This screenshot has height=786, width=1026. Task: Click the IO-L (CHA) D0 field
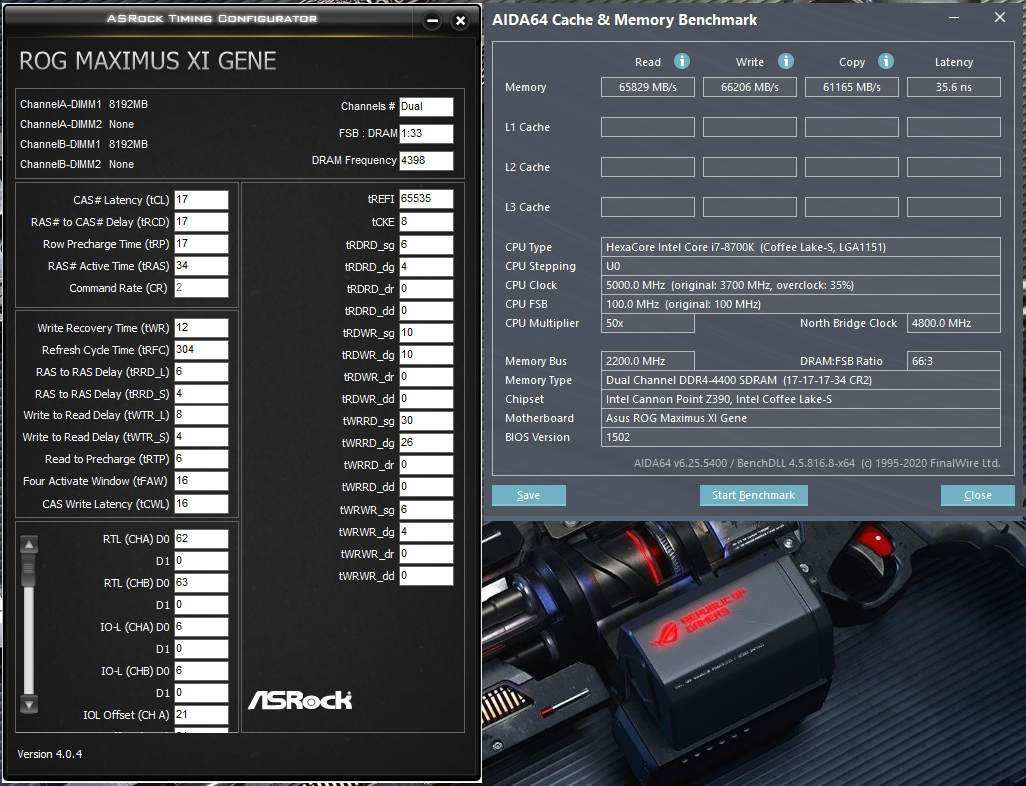[x=202, y=627]
